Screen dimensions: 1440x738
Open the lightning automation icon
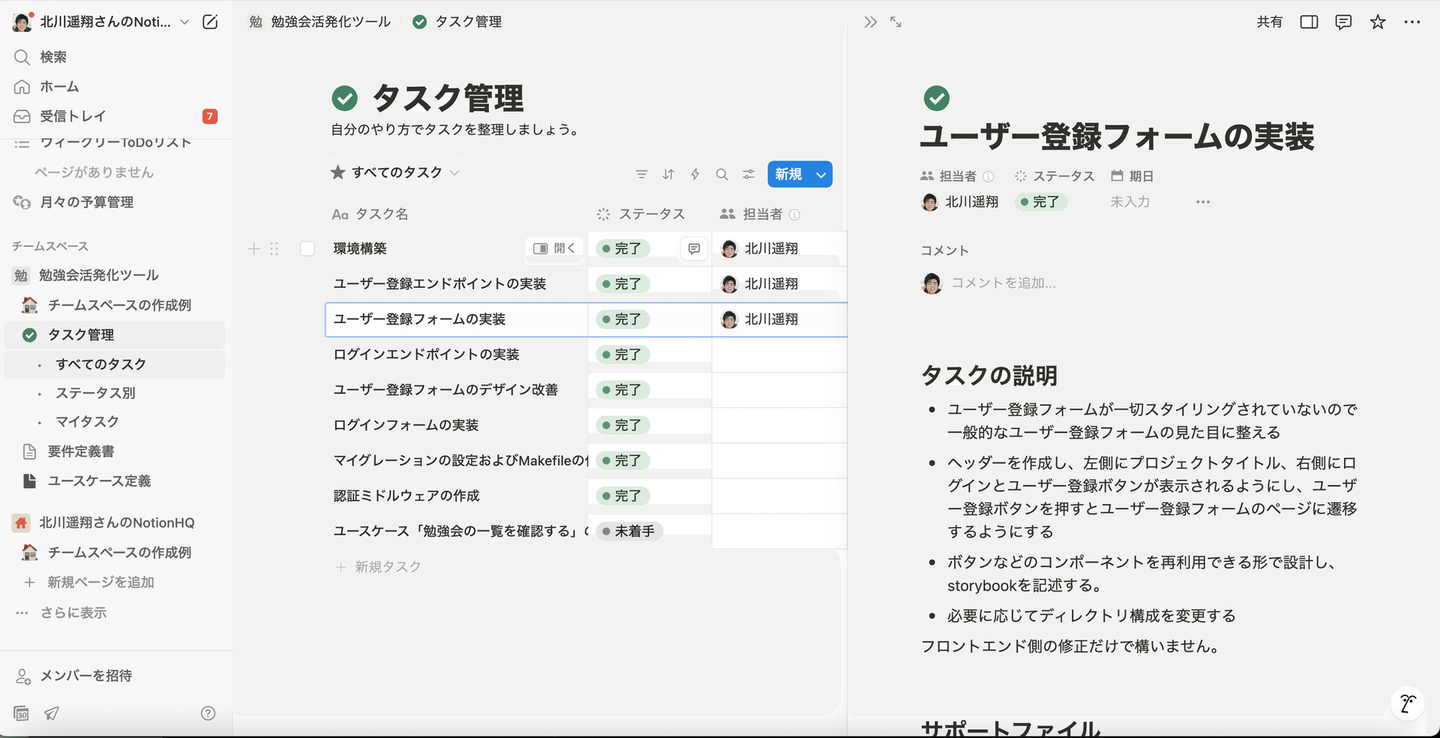pyautogui.click(x=695, y=174)
